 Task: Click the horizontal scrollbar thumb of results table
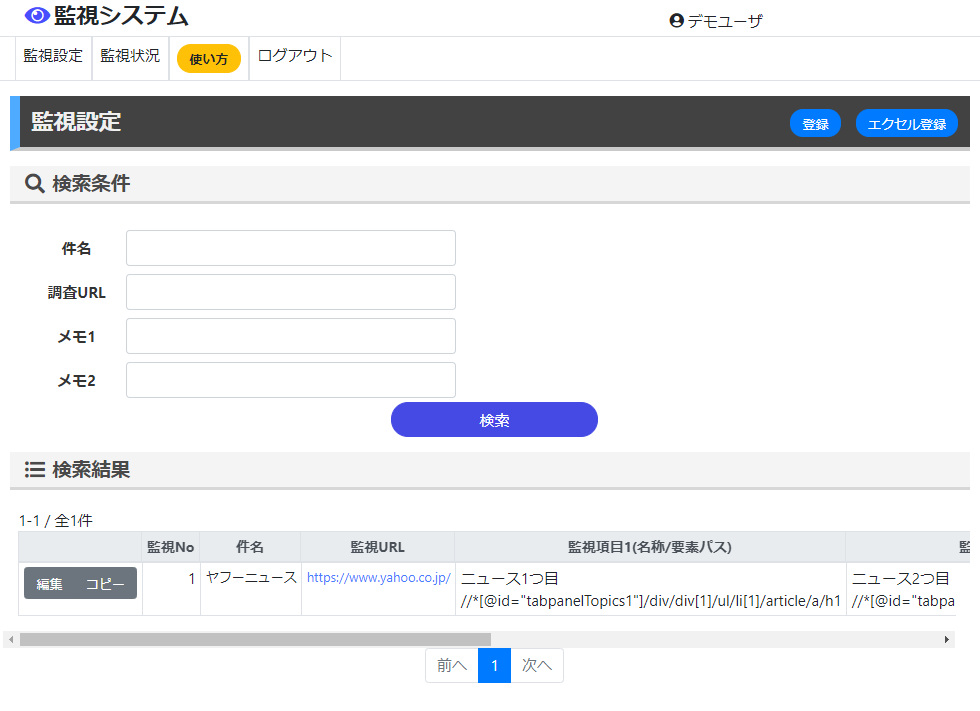[x=255, y=639]
